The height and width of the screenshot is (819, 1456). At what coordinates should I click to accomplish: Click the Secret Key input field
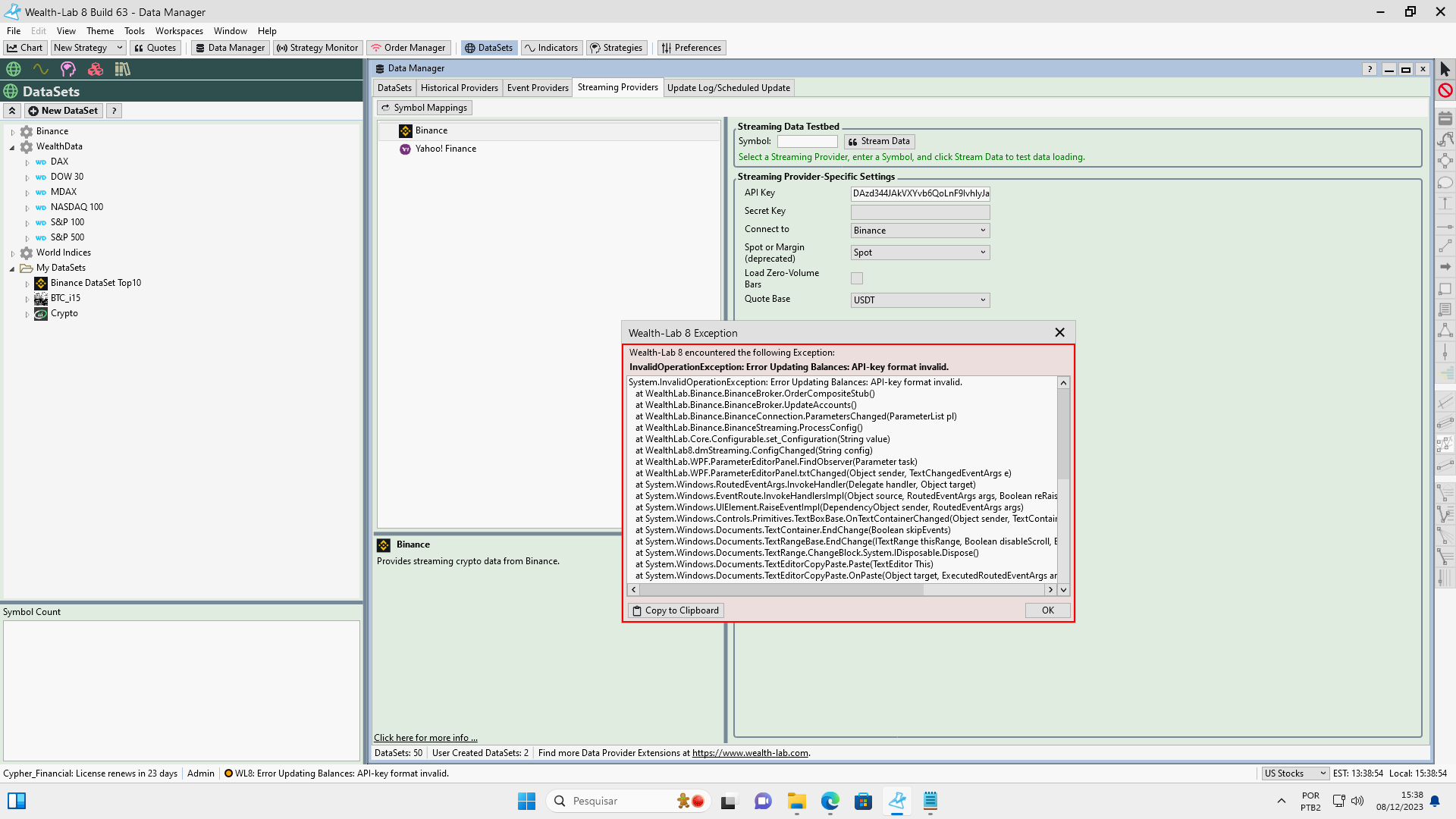pos(920,212)
